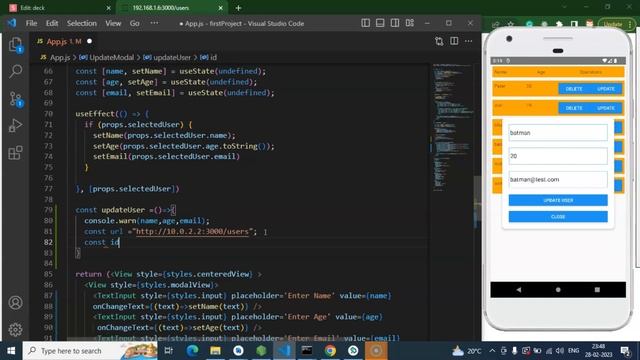Open the Search view in the activity bar
The width and height of the screenshot is (640, 360).
[x=16, y=71]
